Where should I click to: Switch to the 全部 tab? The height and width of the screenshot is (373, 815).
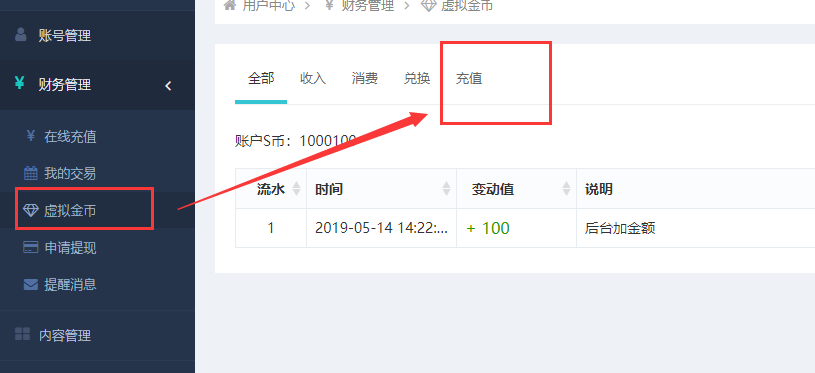pos(261,78)
